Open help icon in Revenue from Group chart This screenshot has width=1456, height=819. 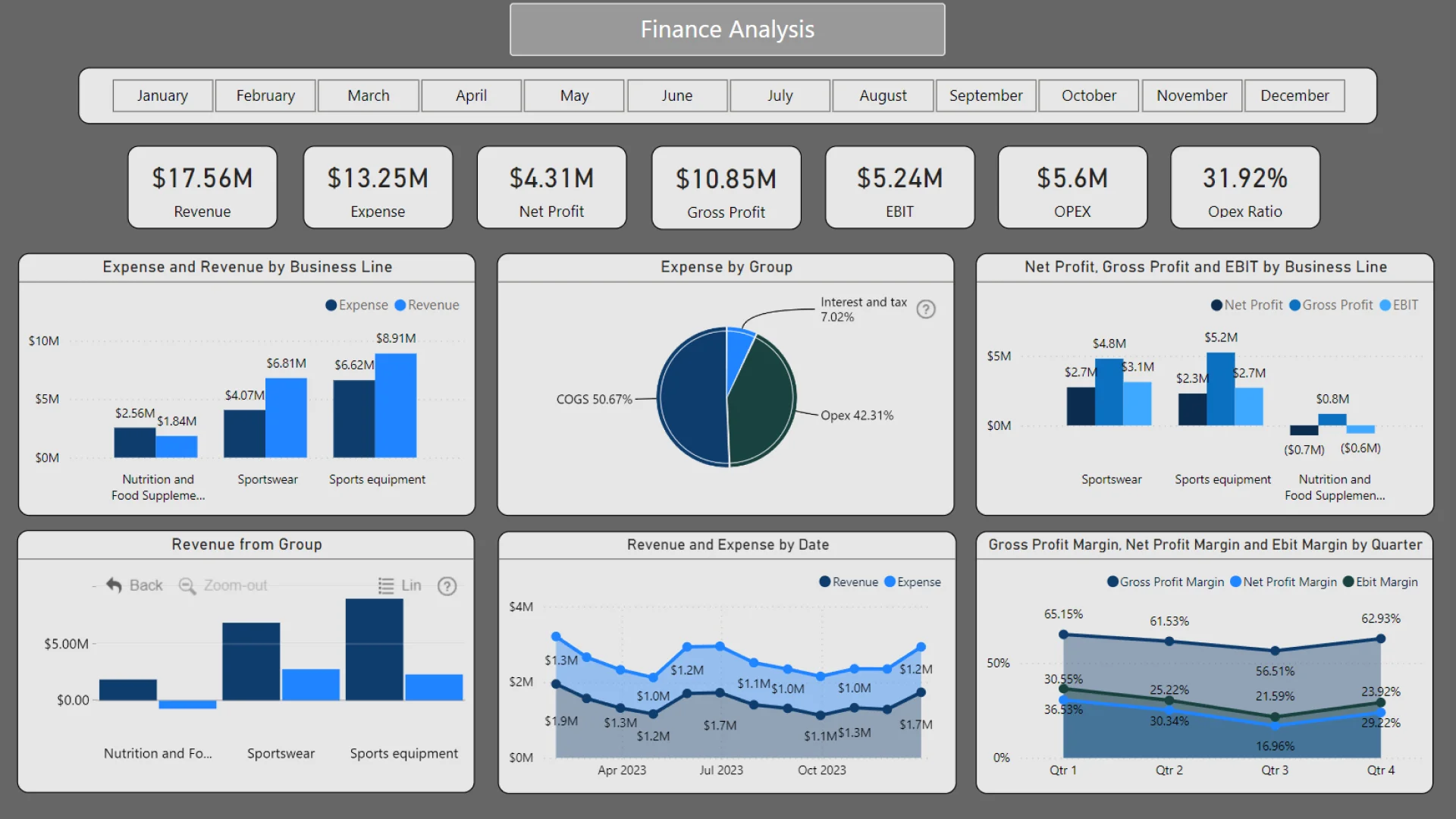click(447, 586)
